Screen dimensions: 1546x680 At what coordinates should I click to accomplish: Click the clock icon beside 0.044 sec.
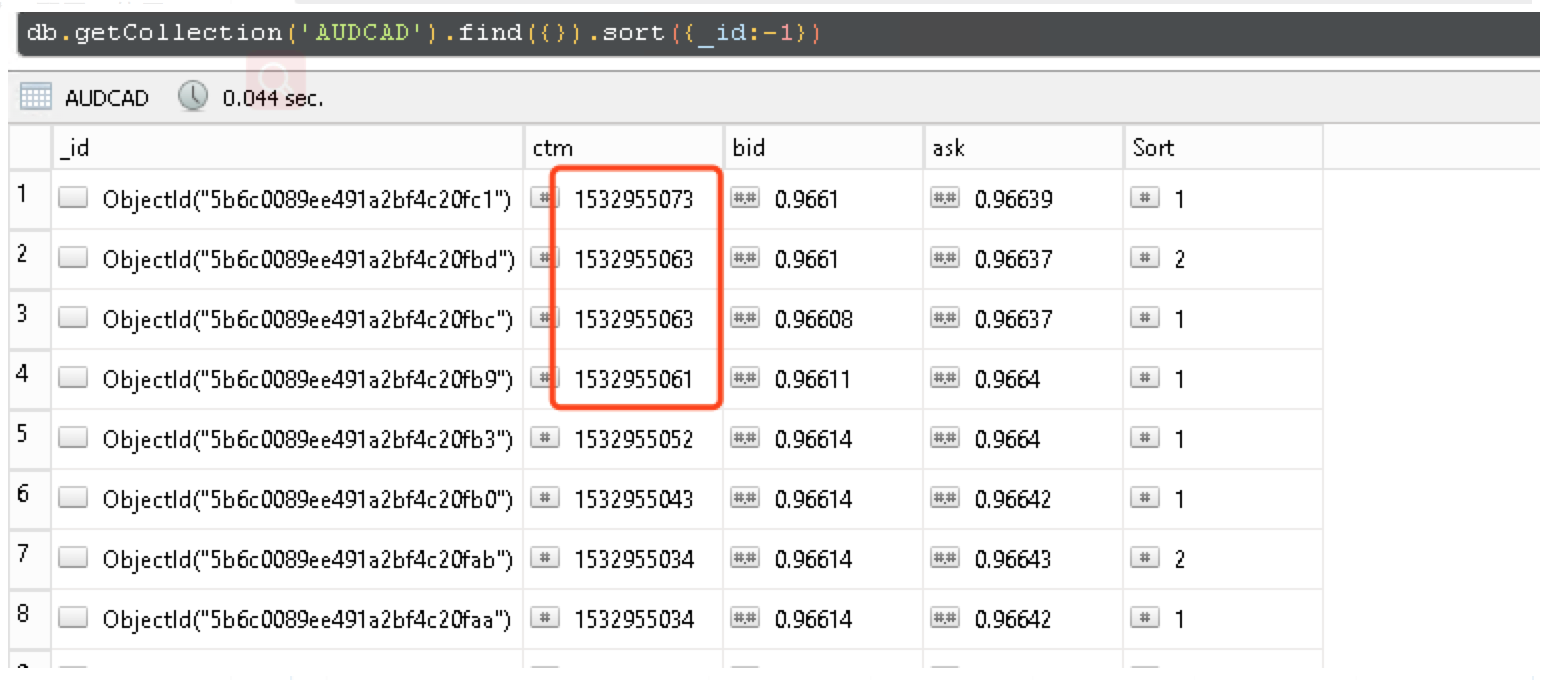tap(192, 96)
